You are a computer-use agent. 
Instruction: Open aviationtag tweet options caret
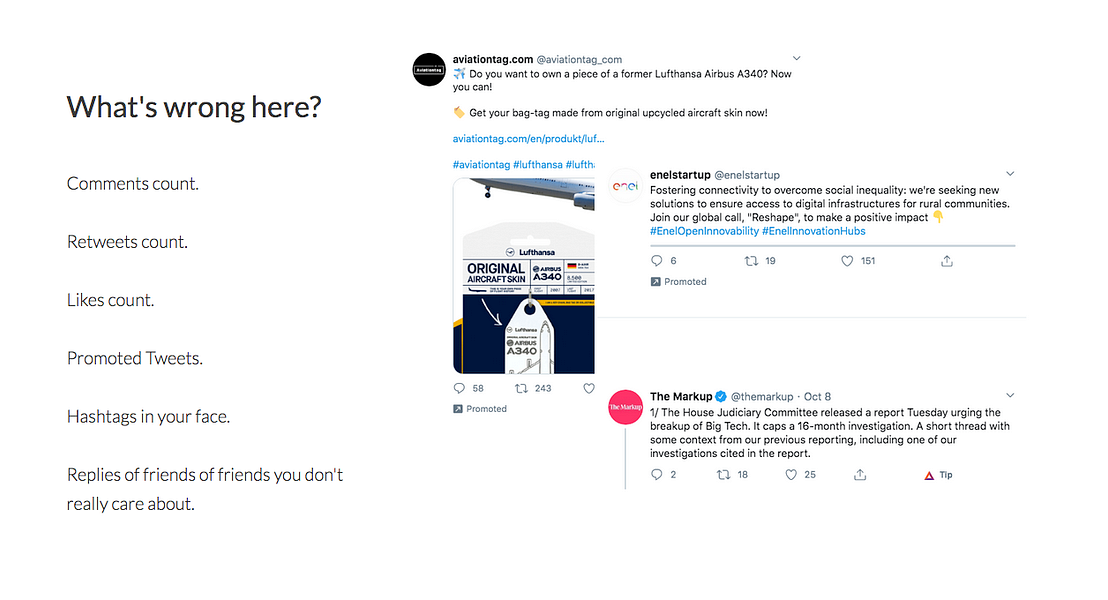796,58
